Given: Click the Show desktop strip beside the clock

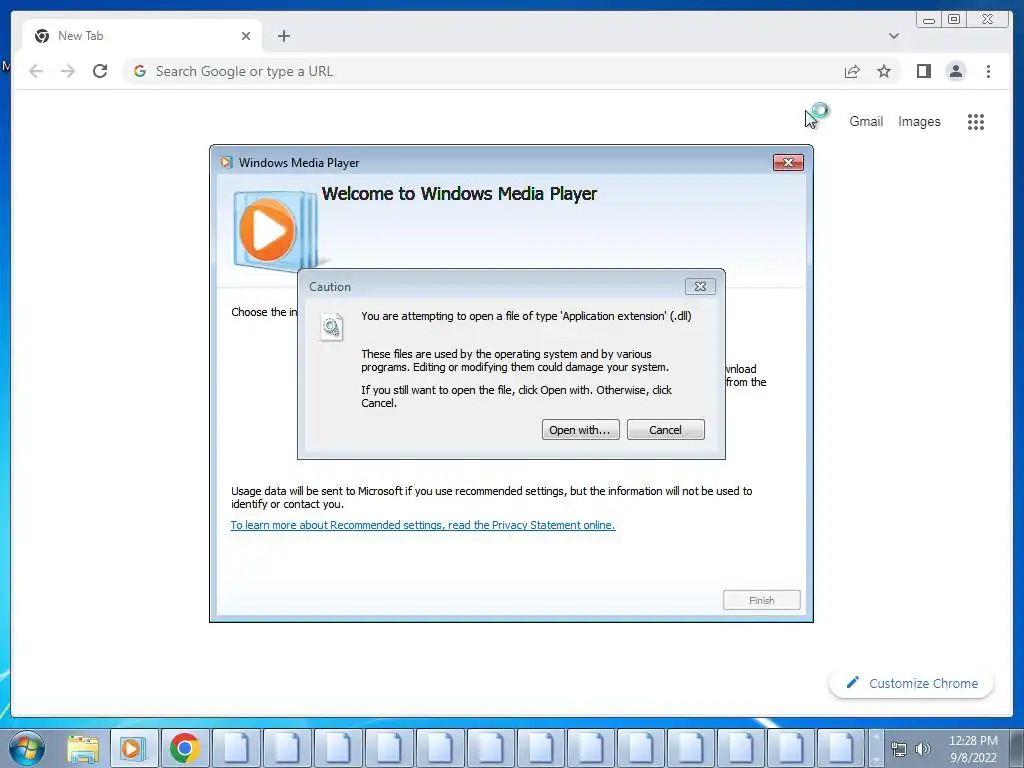Looking at the screenshot, I should pyautogui.click(x=1017, y=748).
